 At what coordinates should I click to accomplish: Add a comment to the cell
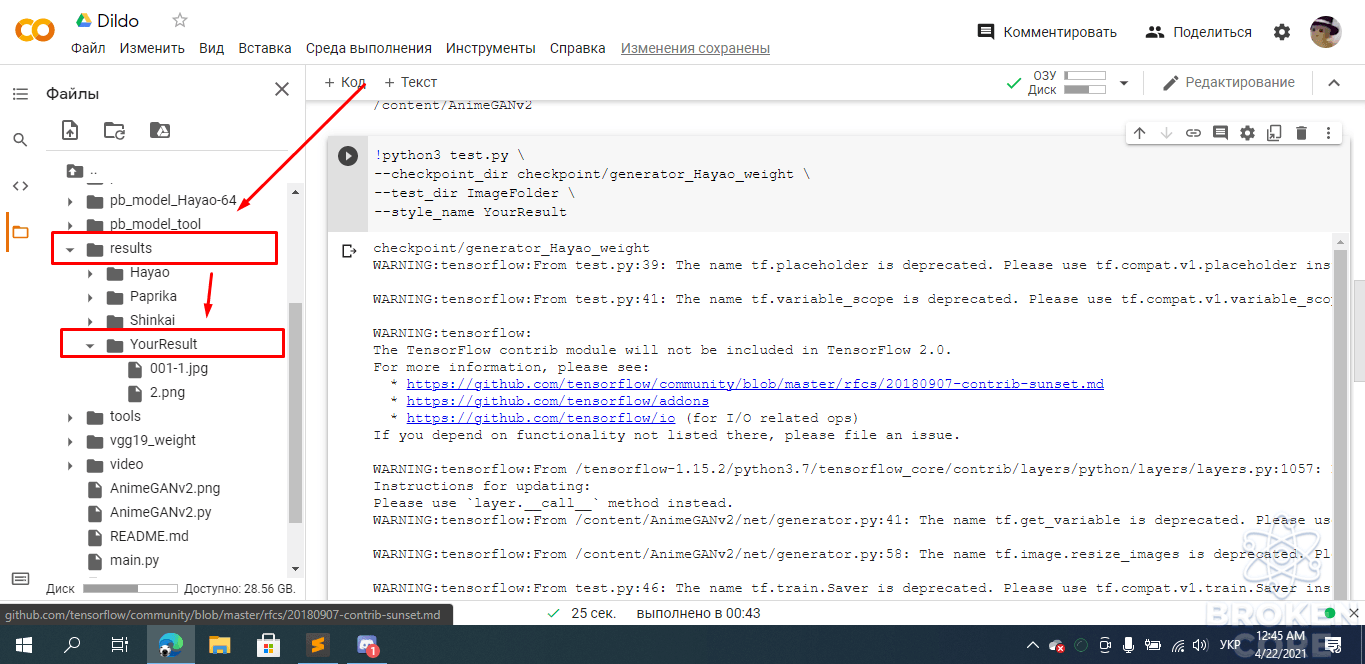[1220, 133]
